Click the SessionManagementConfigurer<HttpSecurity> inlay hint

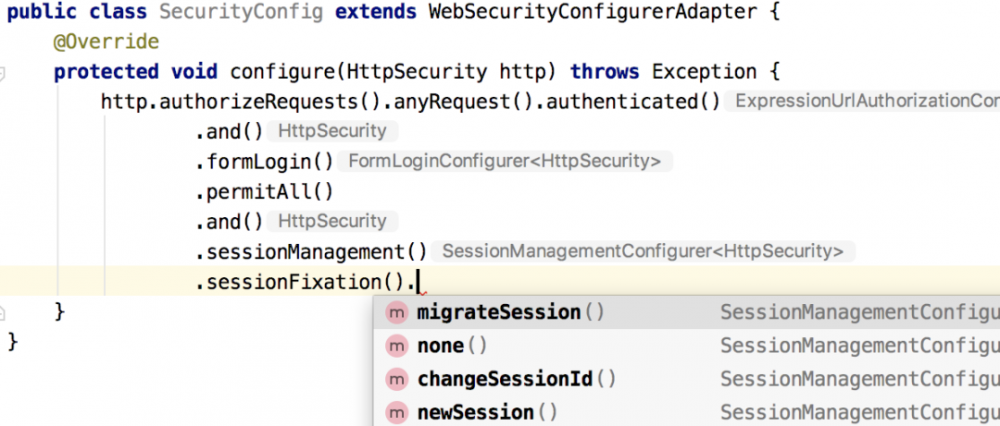click(643, 251)
